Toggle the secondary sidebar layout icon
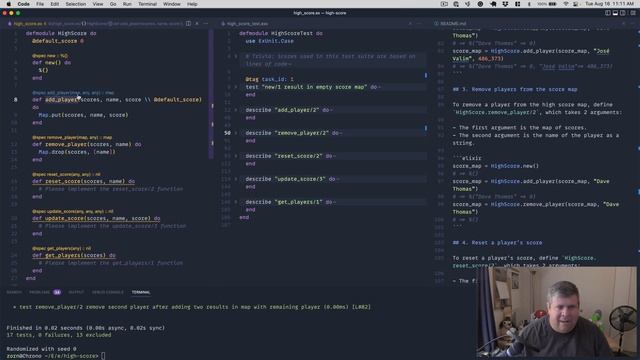640x360 pixels. (623, 13)
